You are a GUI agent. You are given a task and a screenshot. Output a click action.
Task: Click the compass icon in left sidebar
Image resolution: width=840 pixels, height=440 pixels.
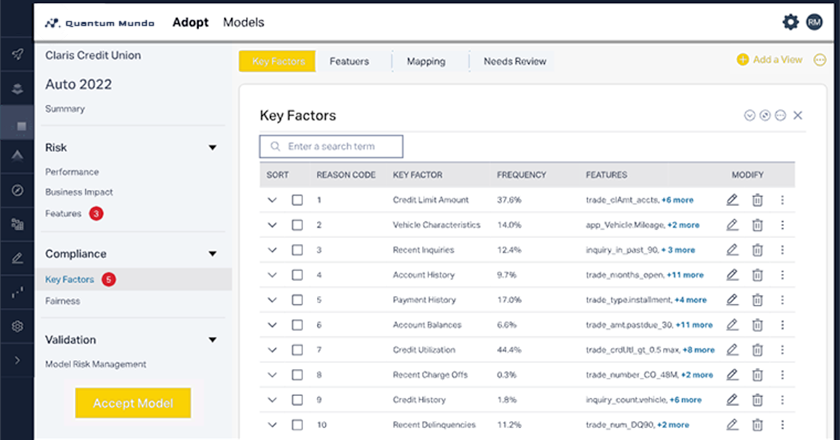coord(17,190)
